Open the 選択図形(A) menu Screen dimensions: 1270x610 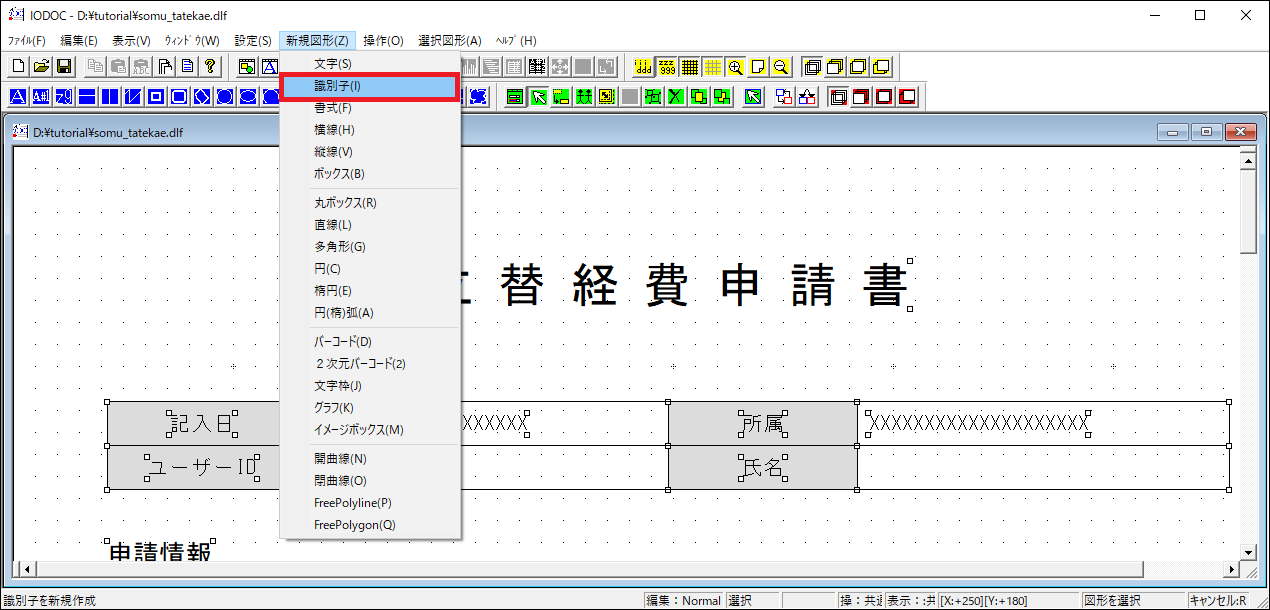[449, 41]
